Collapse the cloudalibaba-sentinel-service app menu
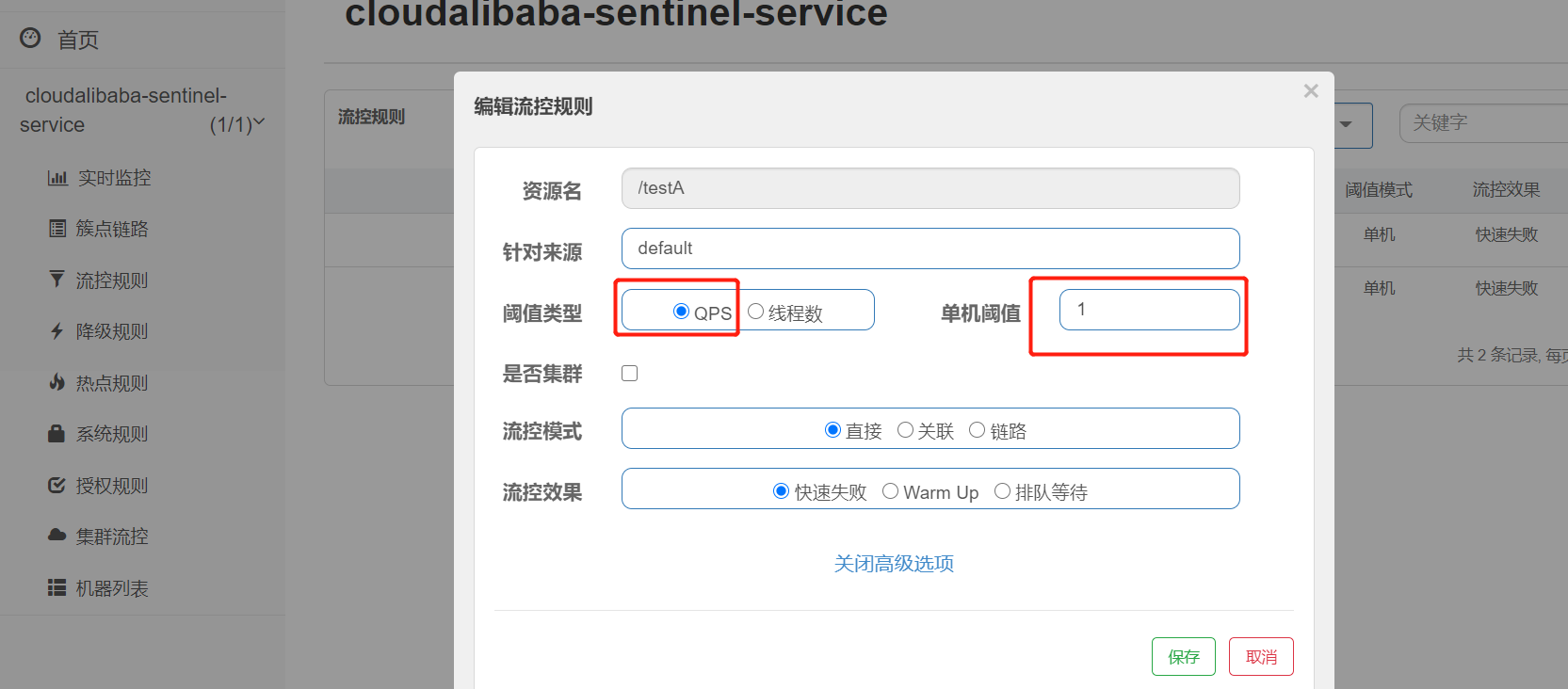 [x=259, y=122]
